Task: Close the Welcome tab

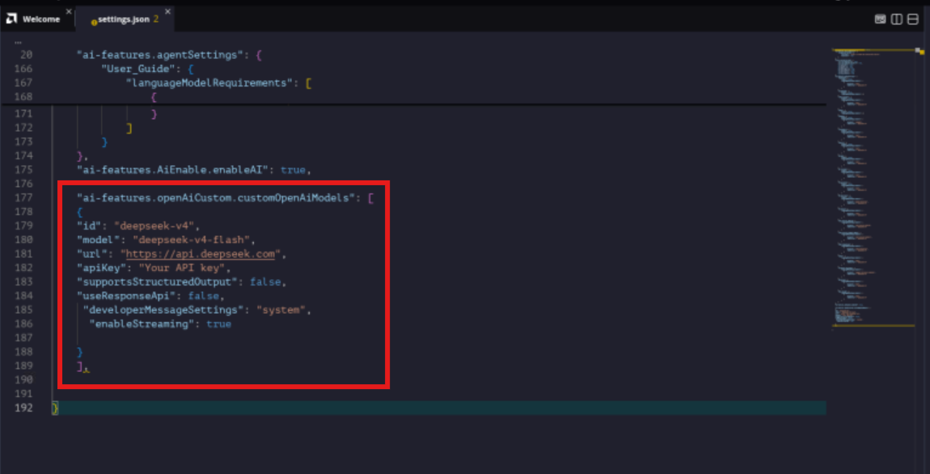Action: [69, 11]
